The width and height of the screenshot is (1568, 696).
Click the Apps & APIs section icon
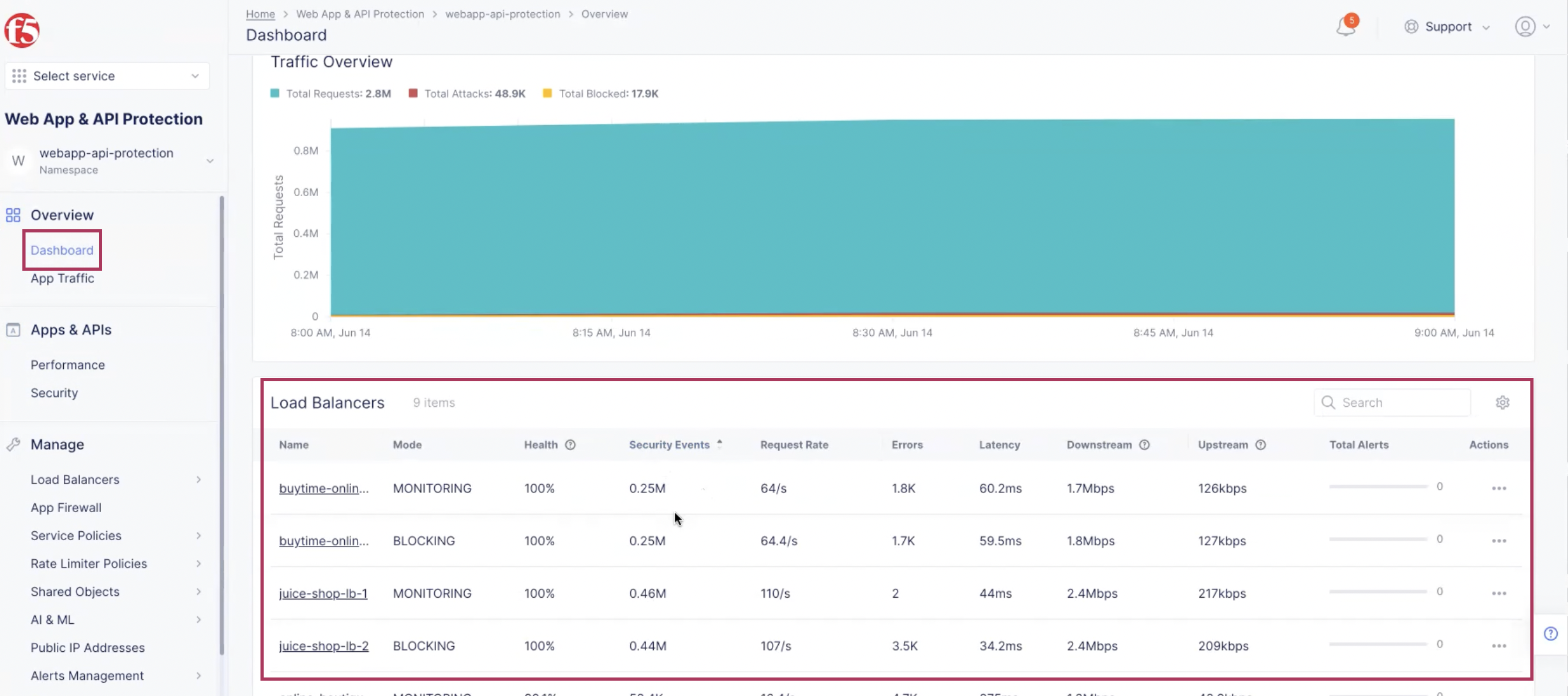[x=13, y=330]
